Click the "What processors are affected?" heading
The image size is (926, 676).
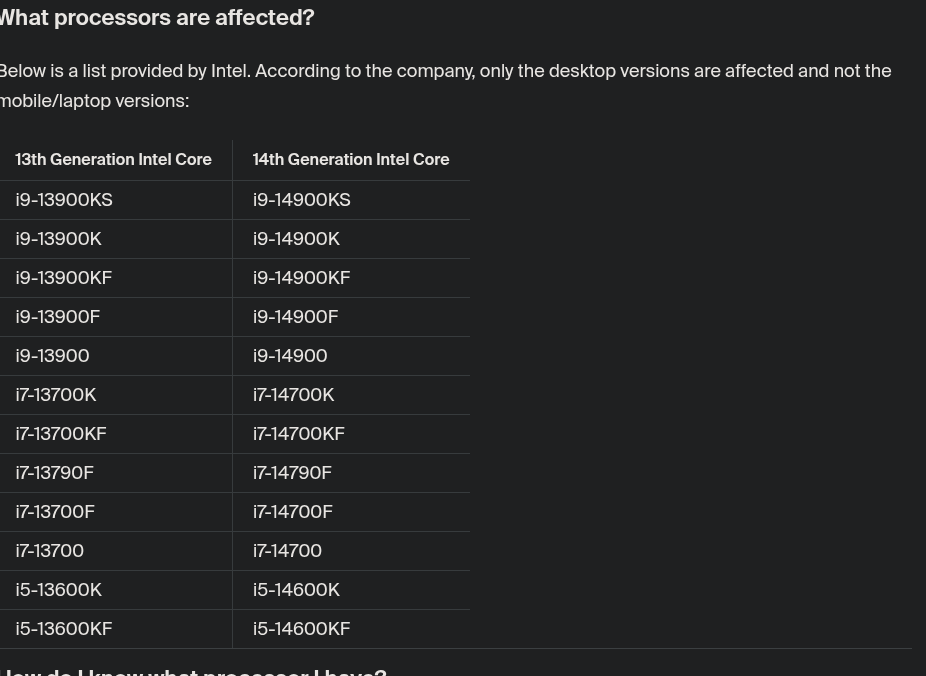[157, 18]
